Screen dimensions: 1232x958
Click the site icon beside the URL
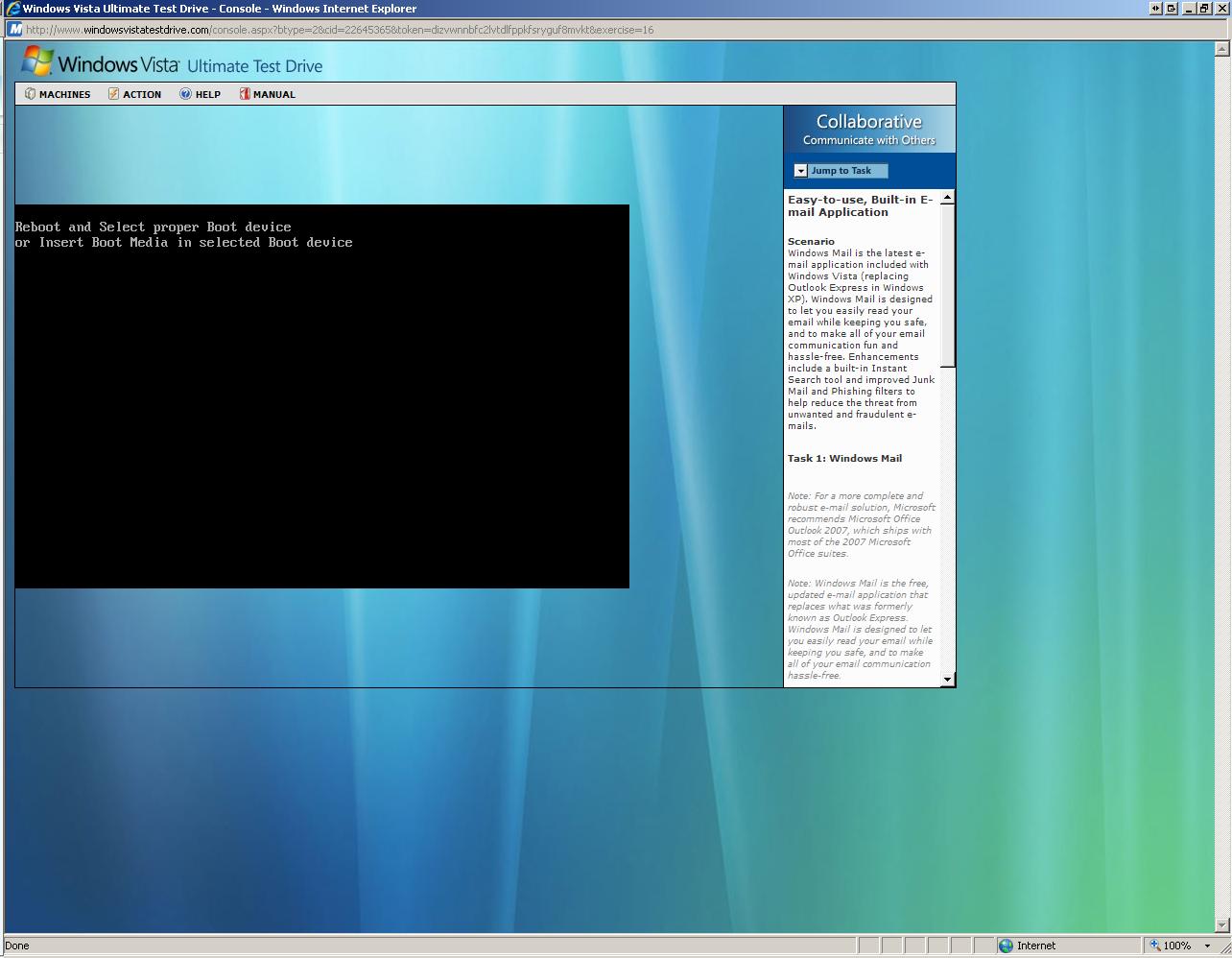(x=15, y=29)
